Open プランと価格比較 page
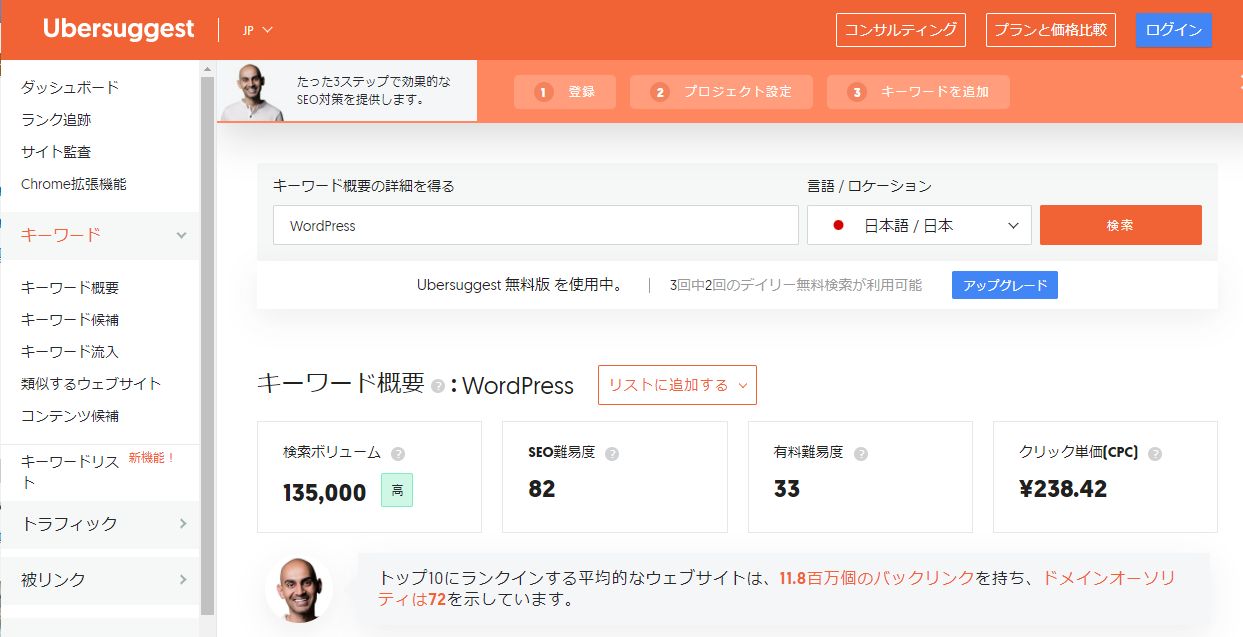This screenshot has width=1243, height=637. click(1051, 30)
